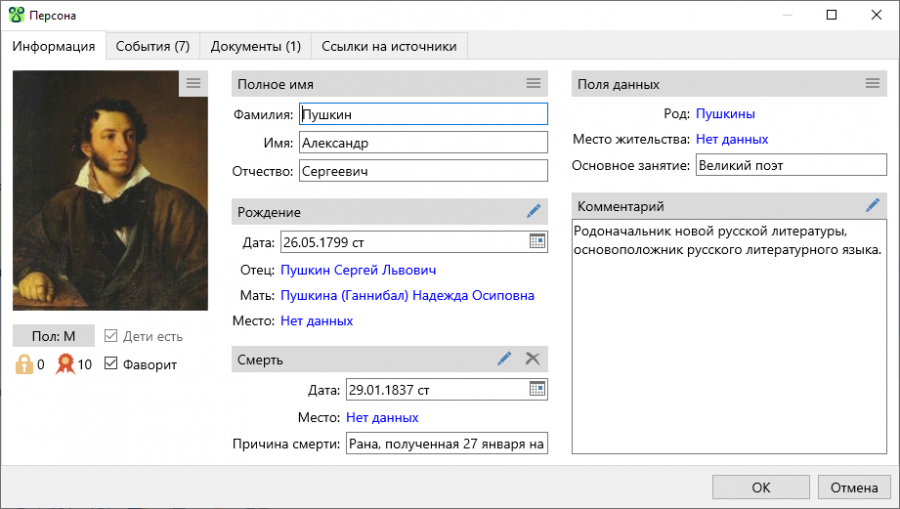Open birth date calendar picker
Screen dimensions: 900x509
click(537, 241)
